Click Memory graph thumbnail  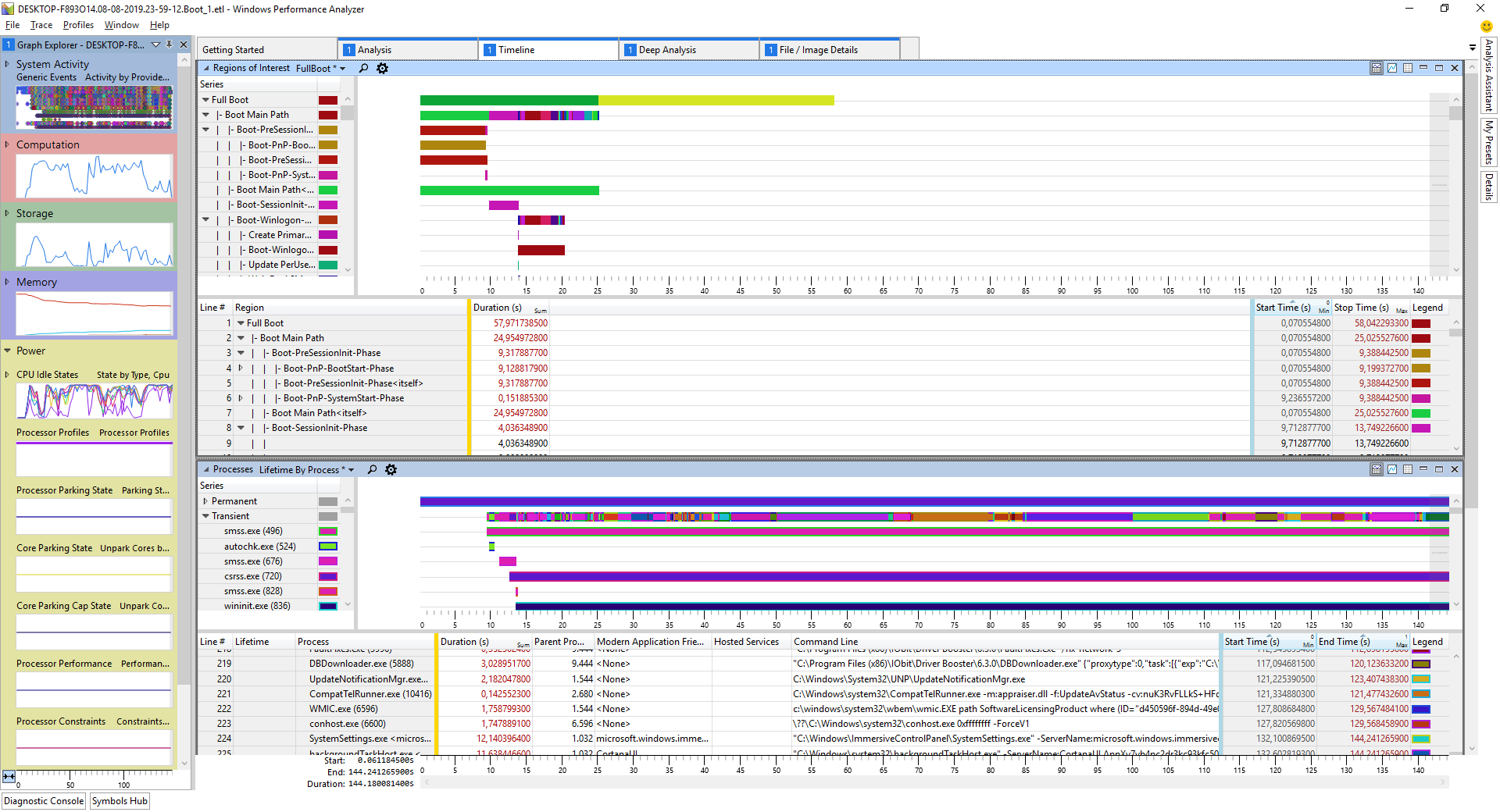[x=95, y=313]
